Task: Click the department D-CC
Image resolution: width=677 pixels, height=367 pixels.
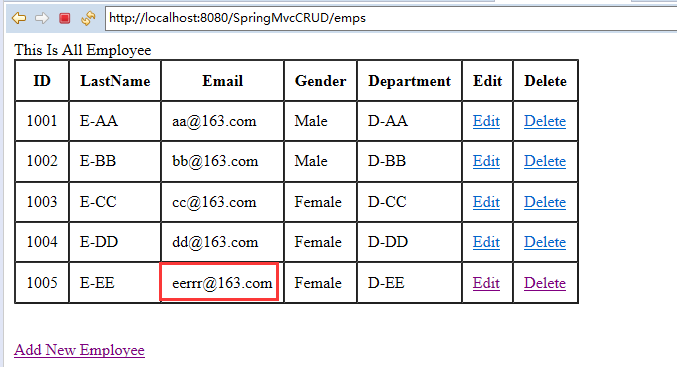Action: tap(387, 202)
